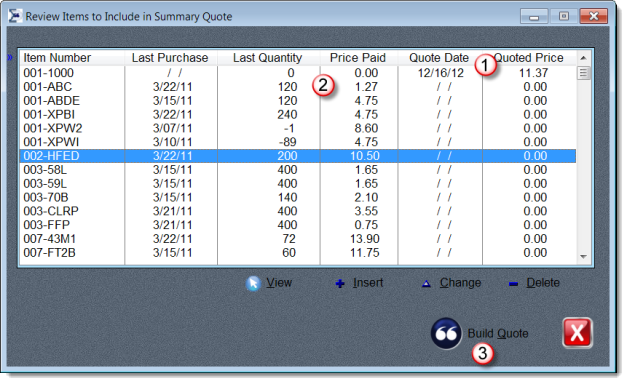This screenshot has width=627, height=384.
Task: Click the red X cancel icon
Action: coord(577,332)
